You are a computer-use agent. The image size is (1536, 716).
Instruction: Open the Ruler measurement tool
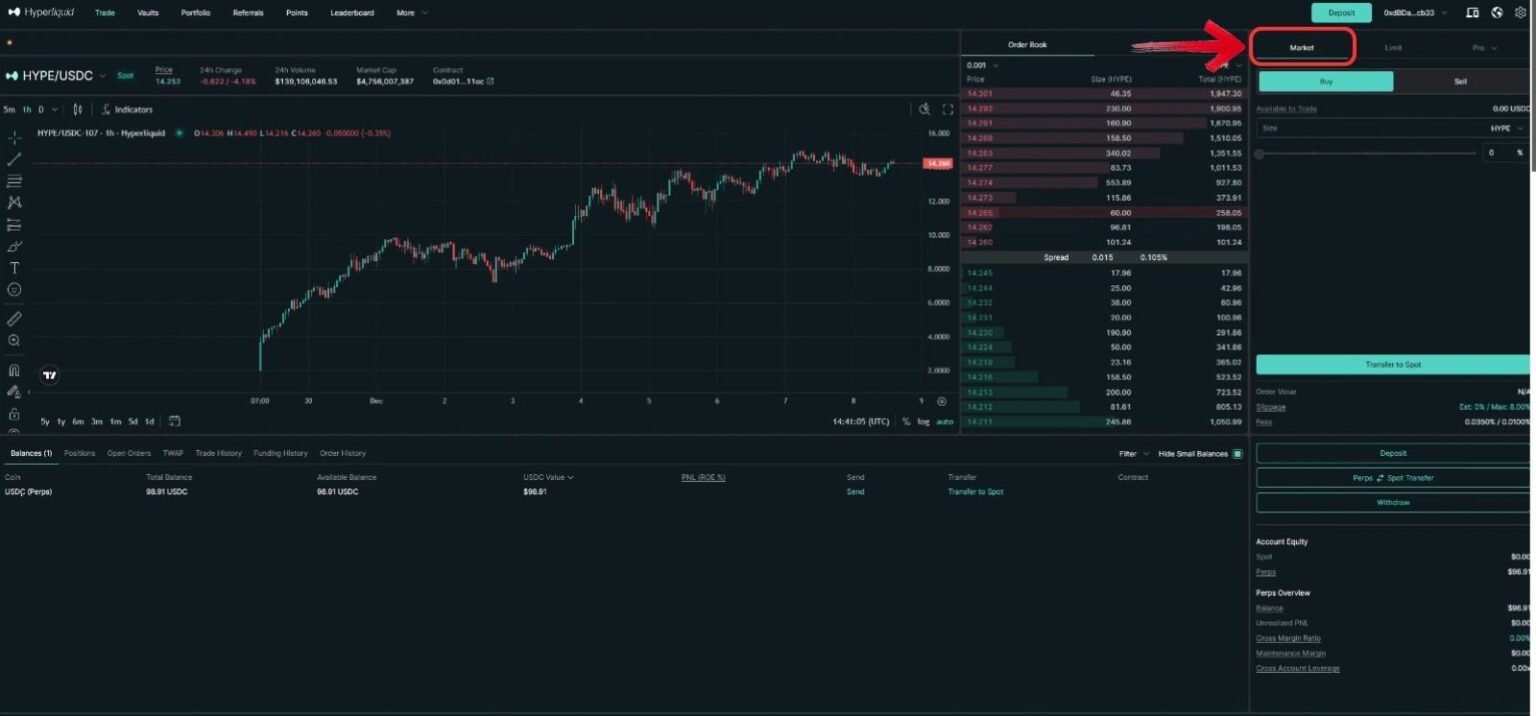click(x=13, y=318)
